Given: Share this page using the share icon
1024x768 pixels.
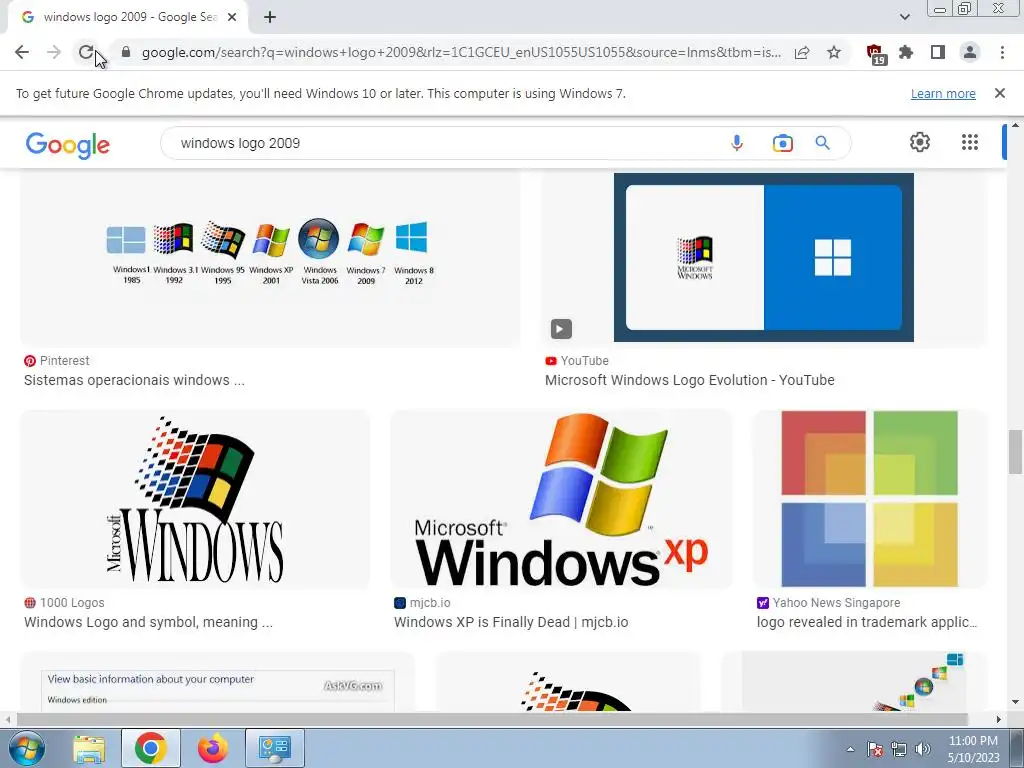Looking at the screenshot, I should [x=802, y=52].
